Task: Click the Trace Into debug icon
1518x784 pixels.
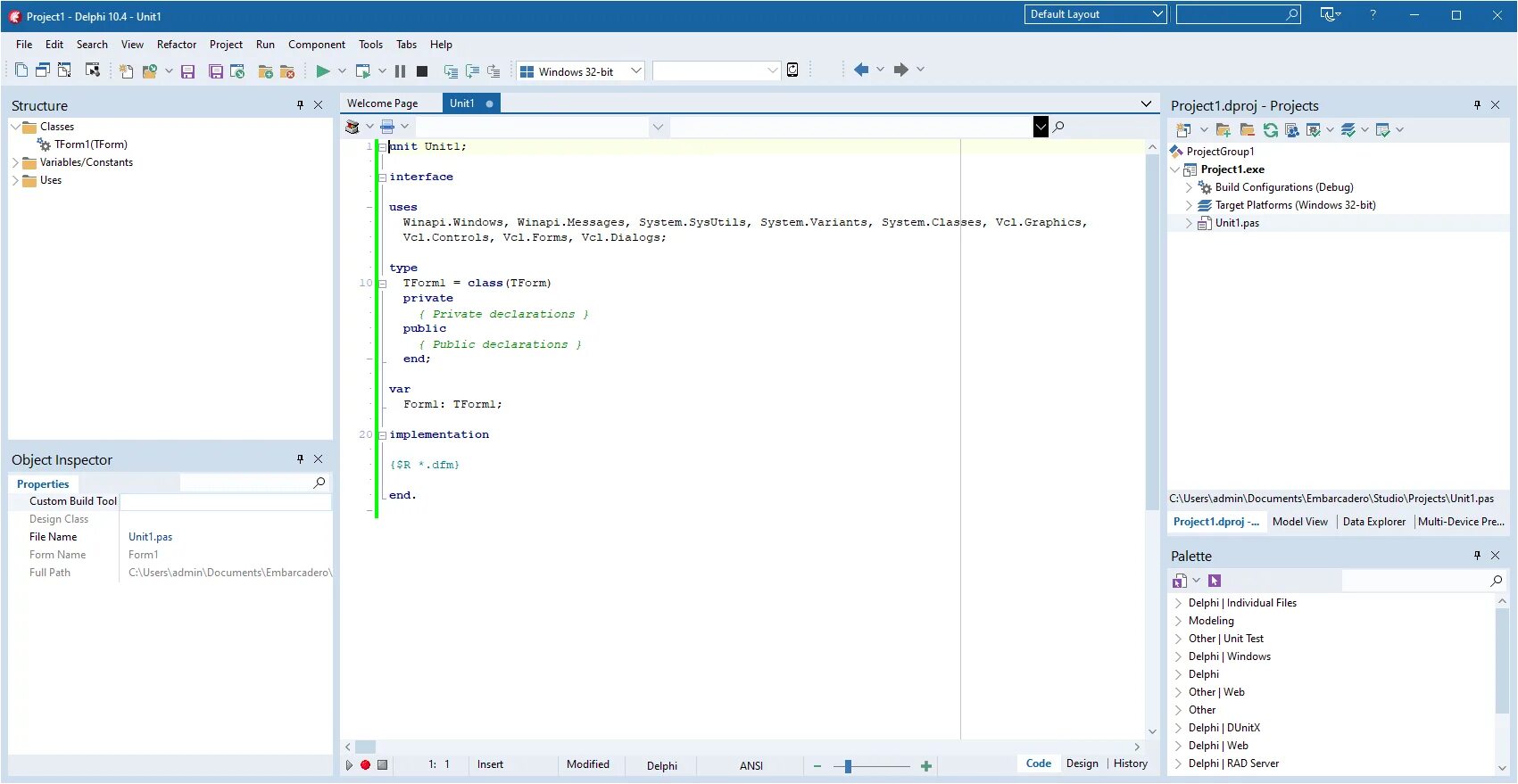Action: pos(451,71)
